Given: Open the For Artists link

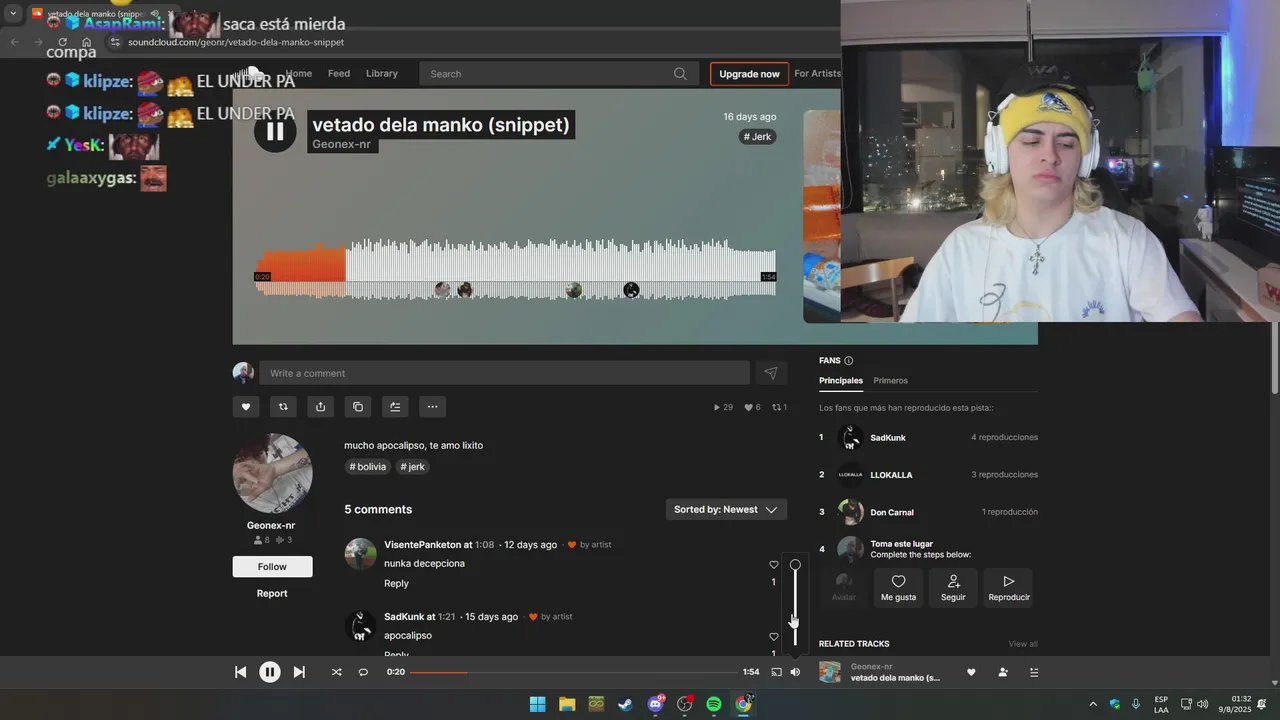Looking at the screenshot, I should coord(817,73).
